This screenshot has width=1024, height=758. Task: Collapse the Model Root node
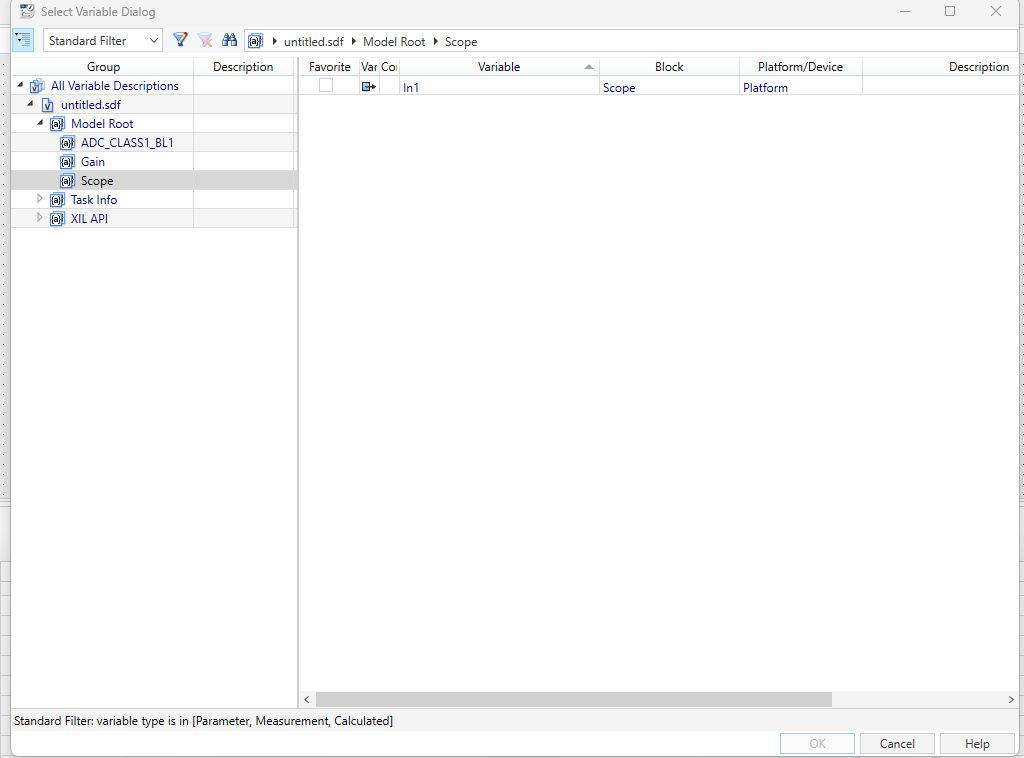pyautogui.click(x=40, y=123)
